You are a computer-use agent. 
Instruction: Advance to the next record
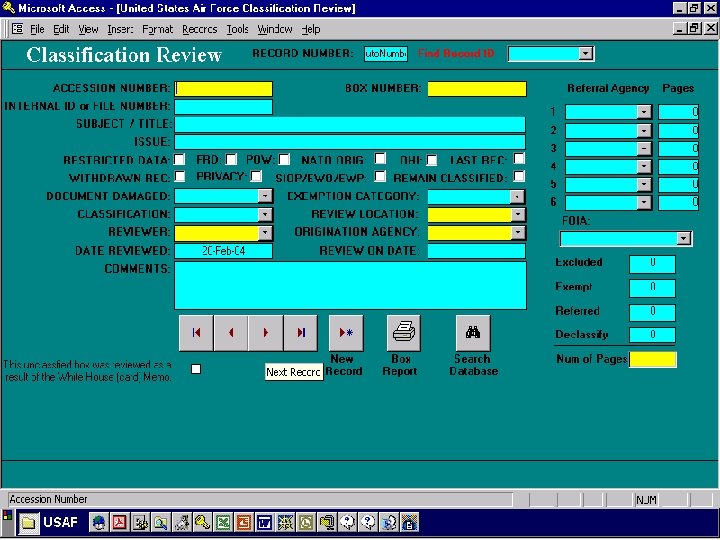[x=265, y=333]
